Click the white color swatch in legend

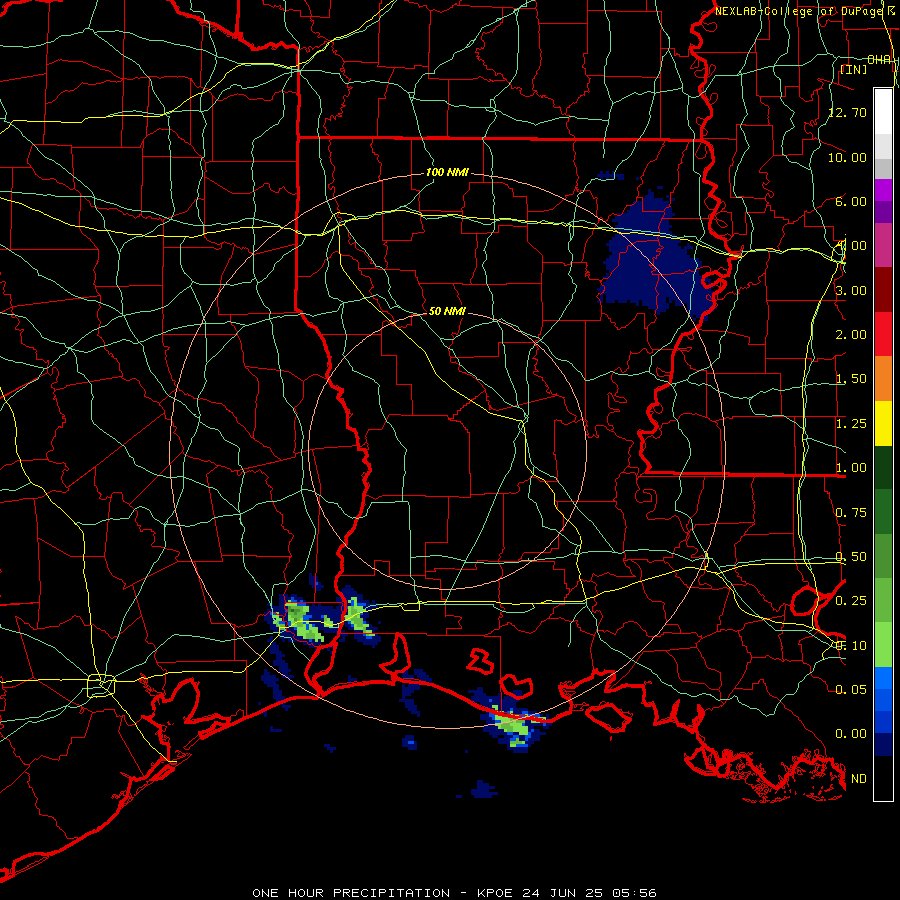[x=883, y=111]
